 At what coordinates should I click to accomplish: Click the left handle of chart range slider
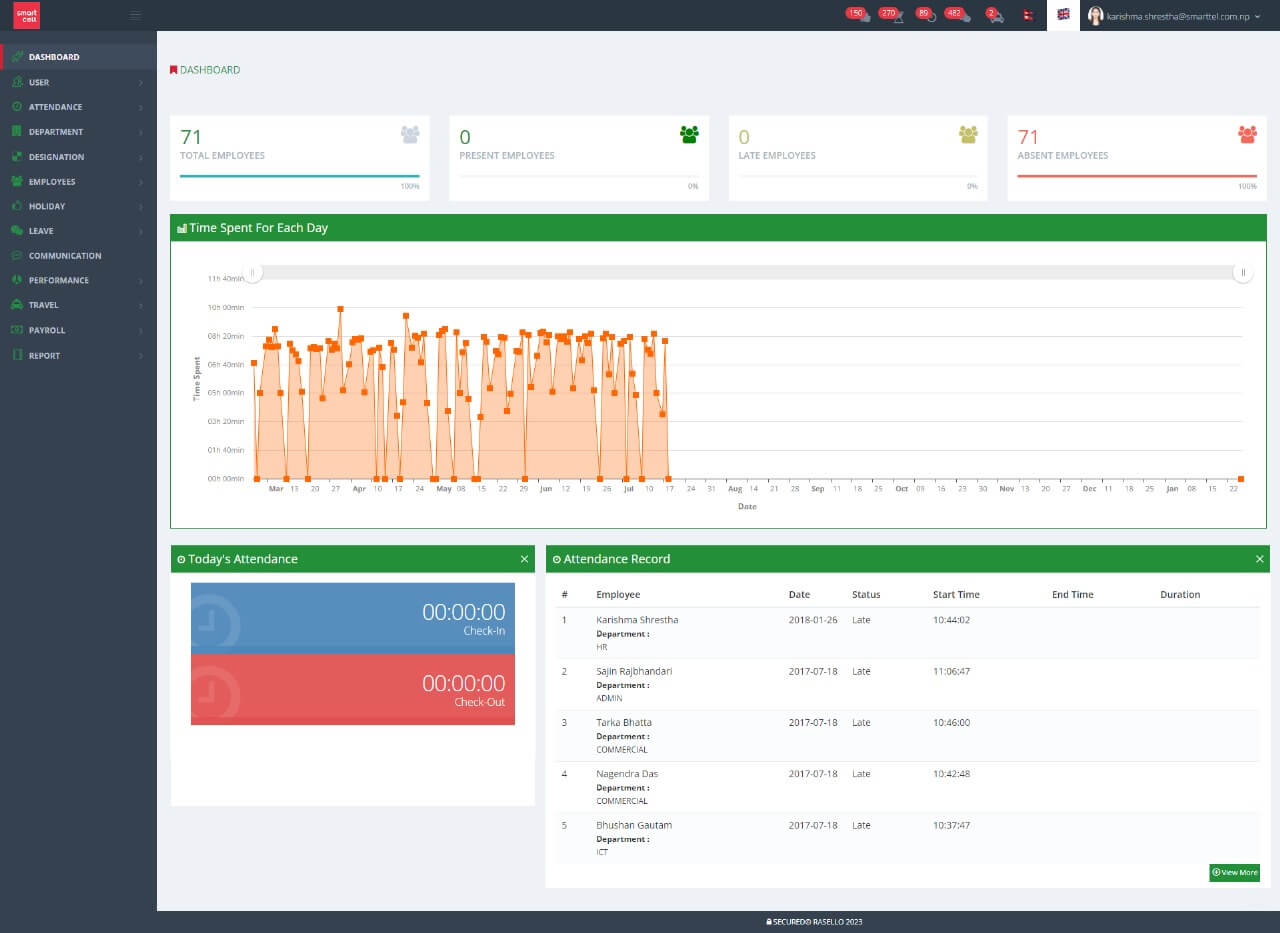point(254,272)
